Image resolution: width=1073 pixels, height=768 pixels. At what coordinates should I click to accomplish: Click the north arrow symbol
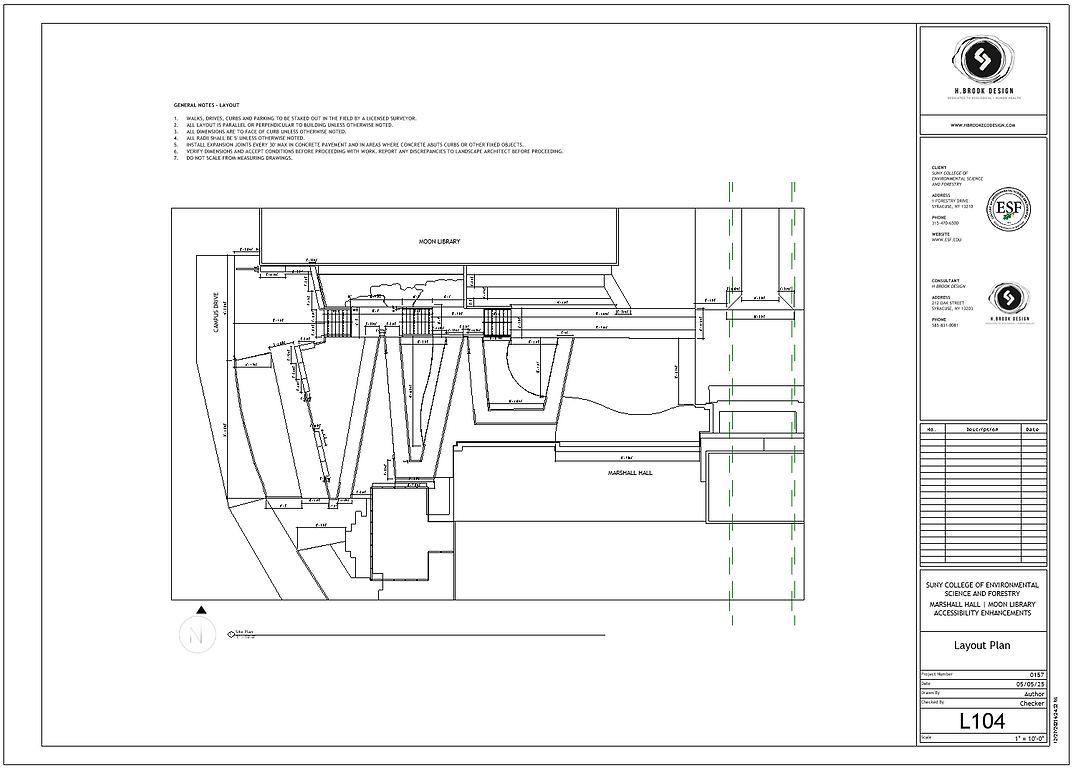[196, 632]
